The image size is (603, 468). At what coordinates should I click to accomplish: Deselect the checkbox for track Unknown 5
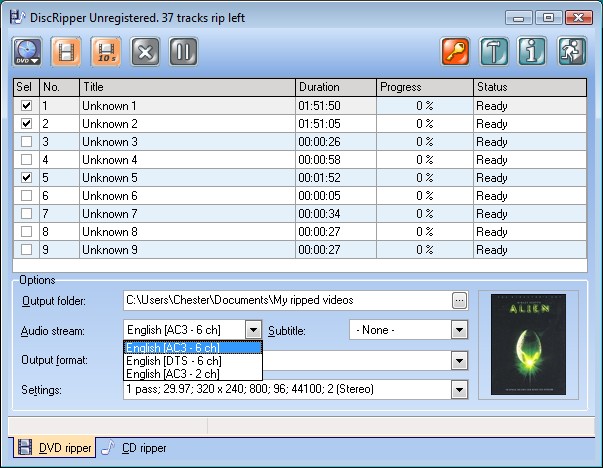(x=26, y=178)
